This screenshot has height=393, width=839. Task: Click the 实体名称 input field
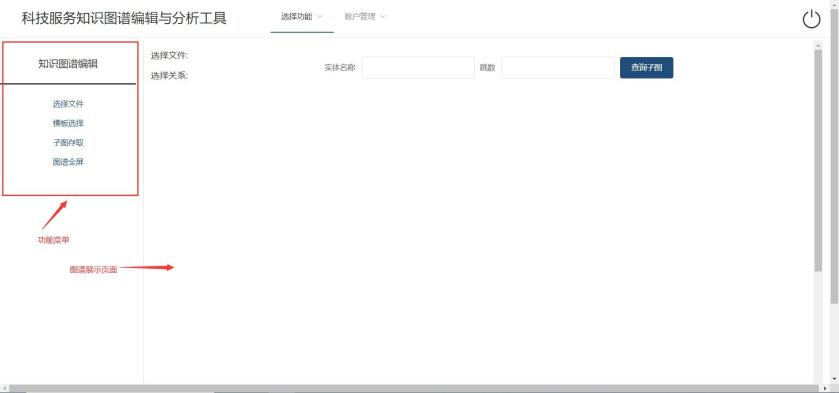pyautogui.click(x=418, y=67)
